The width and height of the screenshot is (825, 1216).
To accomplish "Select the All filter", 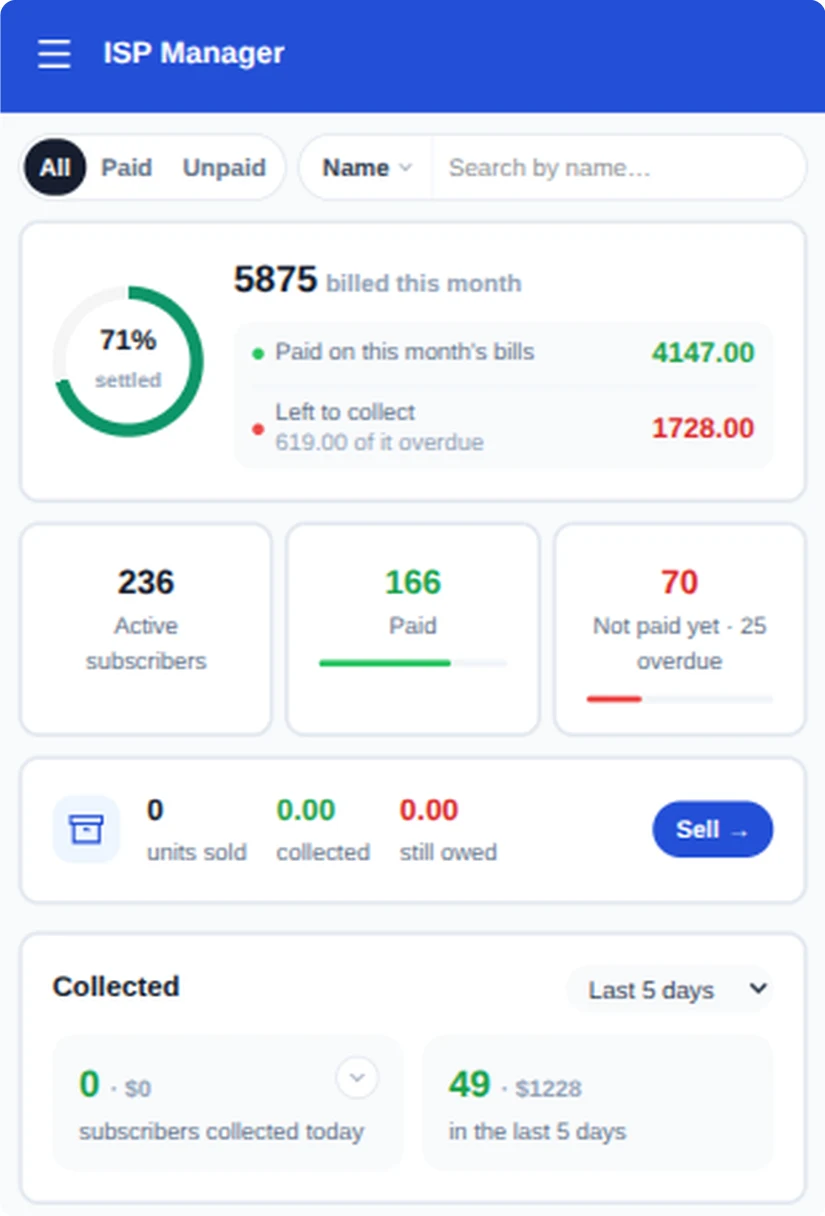I will tap(55, 167).
